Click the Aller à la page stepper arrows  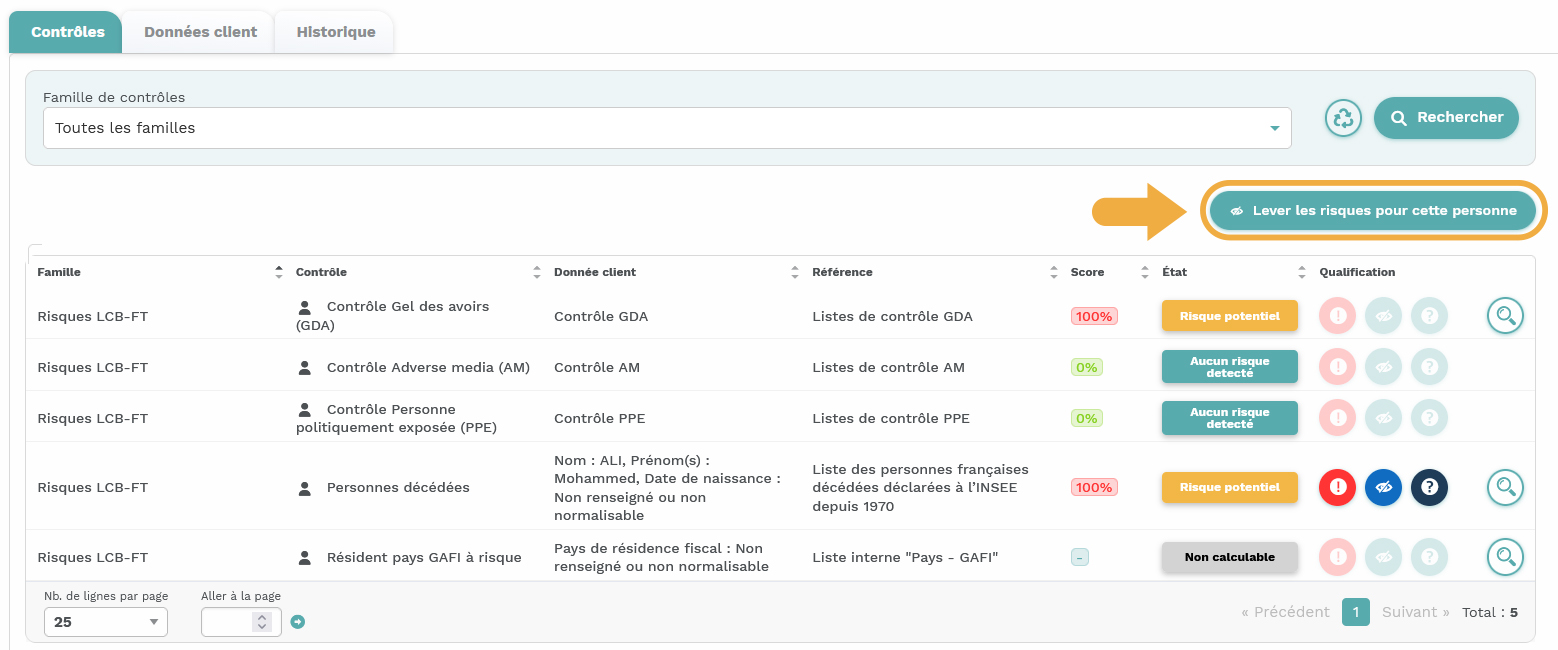(262, 622)
